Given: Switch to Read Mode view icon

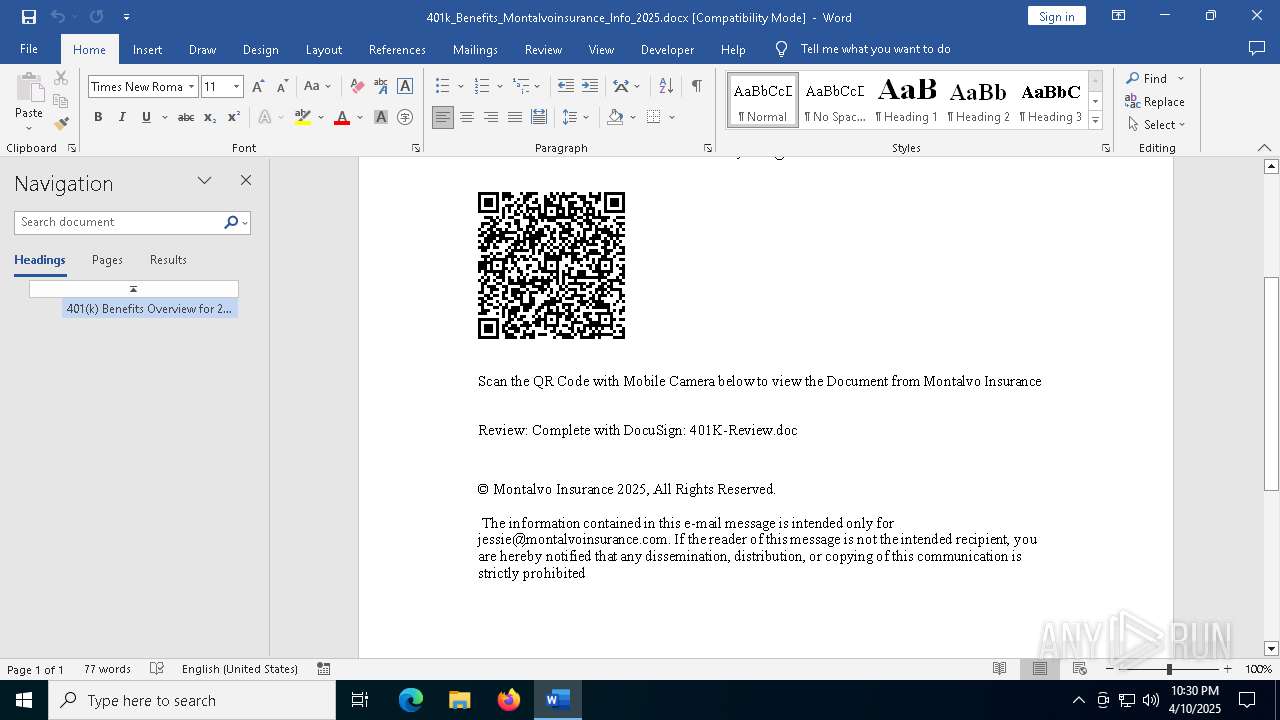Looking at the screenshot, I should tap(999, 669).
